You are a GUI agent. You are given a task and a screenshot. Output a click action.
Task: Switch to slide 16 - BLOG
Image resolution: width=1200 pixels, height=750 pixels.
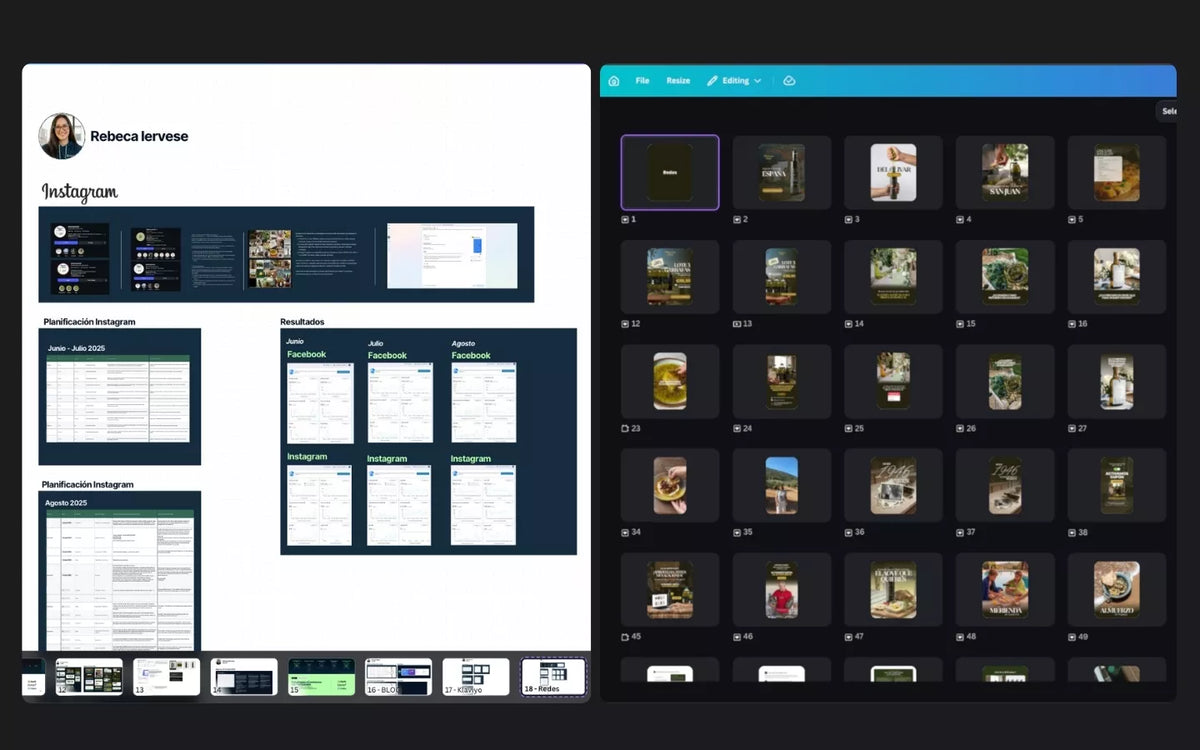(399, 677)
